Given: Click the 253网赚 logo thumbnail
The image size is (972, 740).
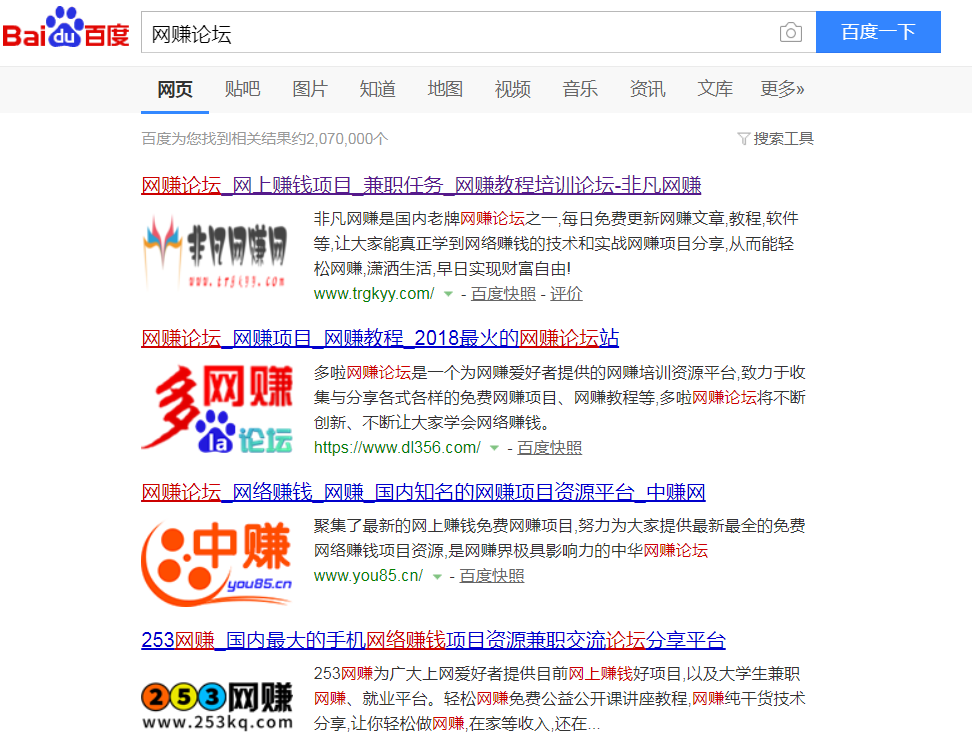Looking at the screenshot, I should (x=217, y=705).
